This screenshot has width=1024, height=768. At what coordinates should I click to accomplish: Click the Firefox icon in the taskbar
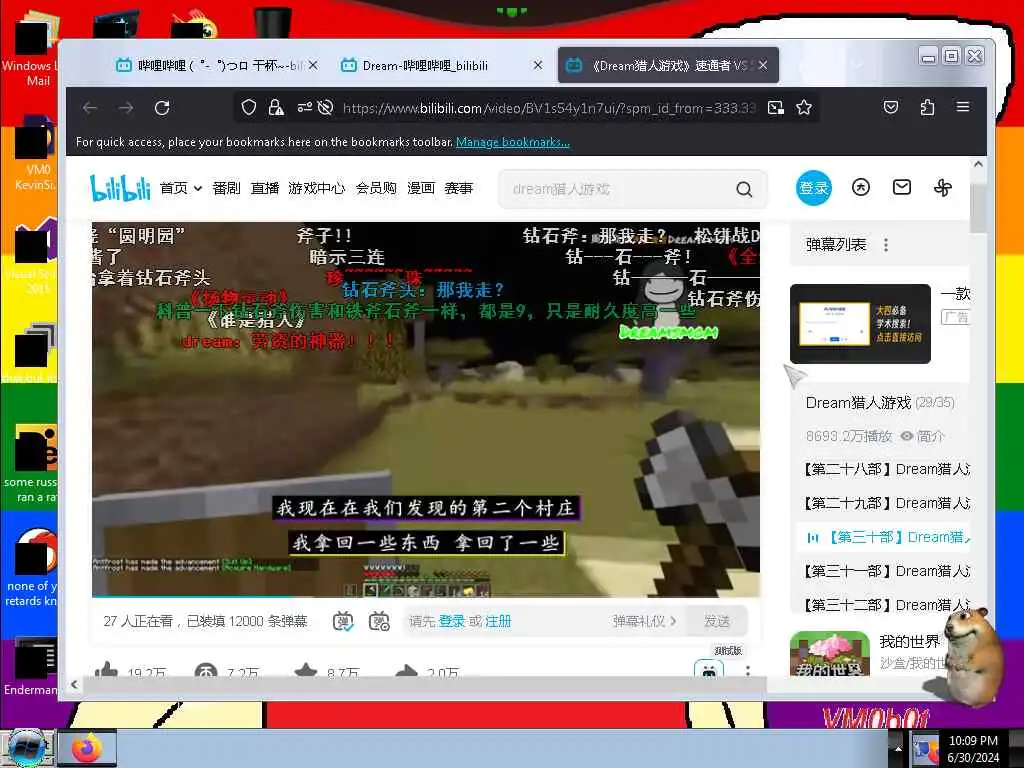coord(88,748)
